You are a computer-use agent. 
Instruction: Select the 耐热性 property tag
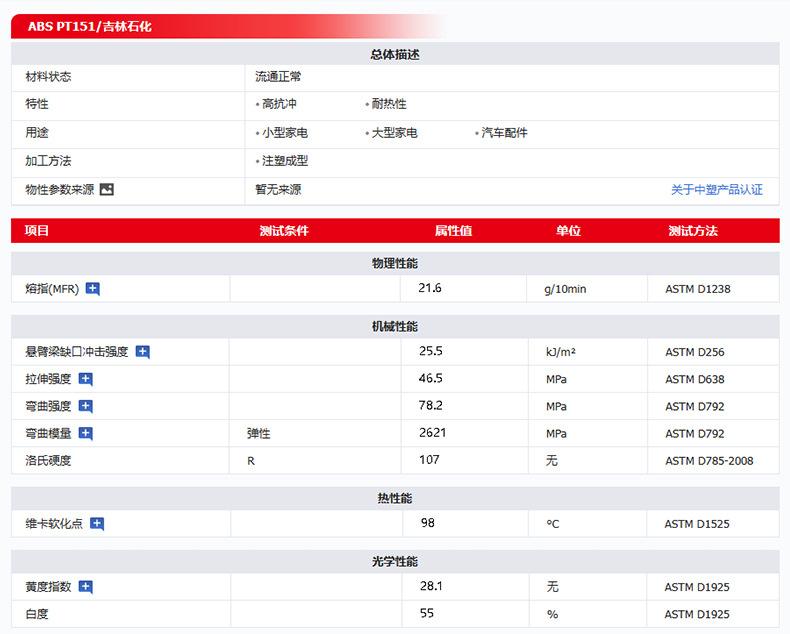click(x=389, y=104)
